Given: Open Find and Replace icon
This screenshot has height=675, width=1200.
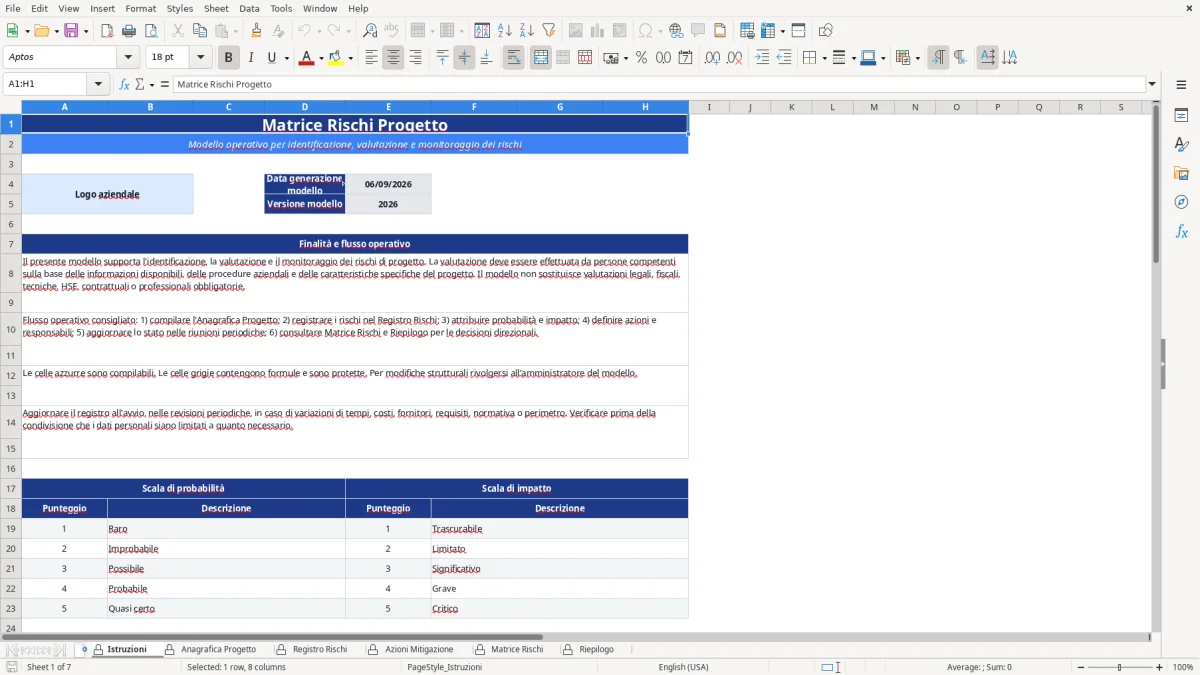Looking at the screenshot, I should pyautogui.click(x=370, y=31).
